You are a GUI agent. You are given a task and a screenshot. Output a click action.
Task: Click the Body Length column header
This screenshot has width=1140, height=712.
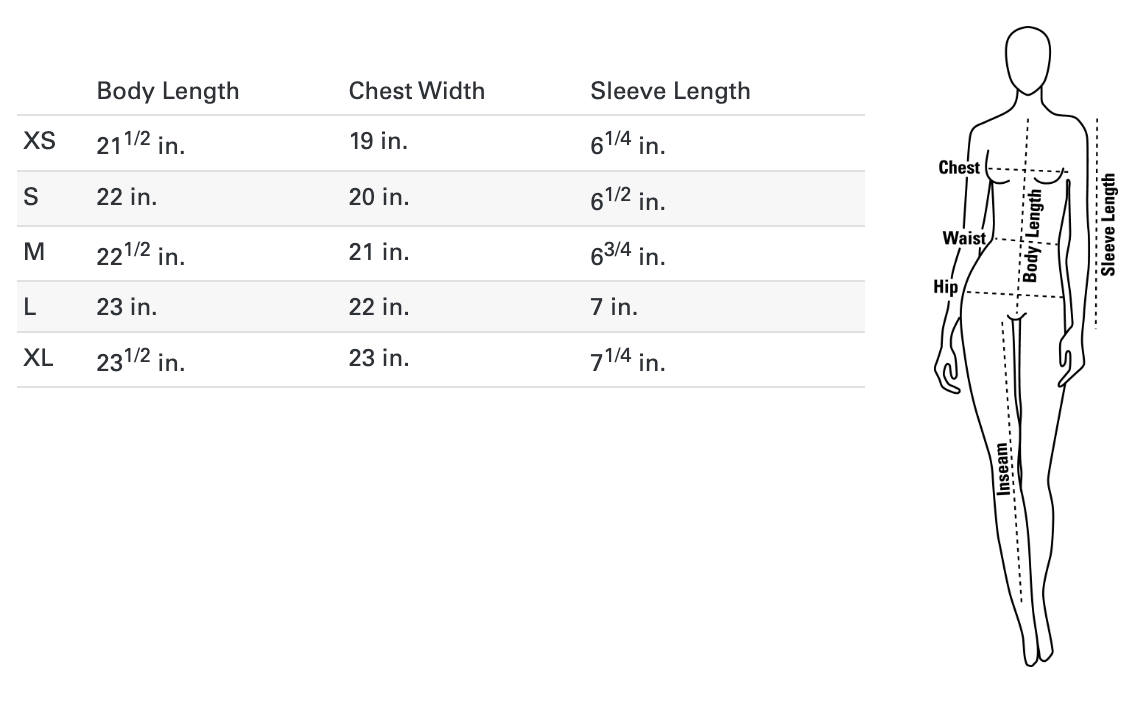coord(168,91)
